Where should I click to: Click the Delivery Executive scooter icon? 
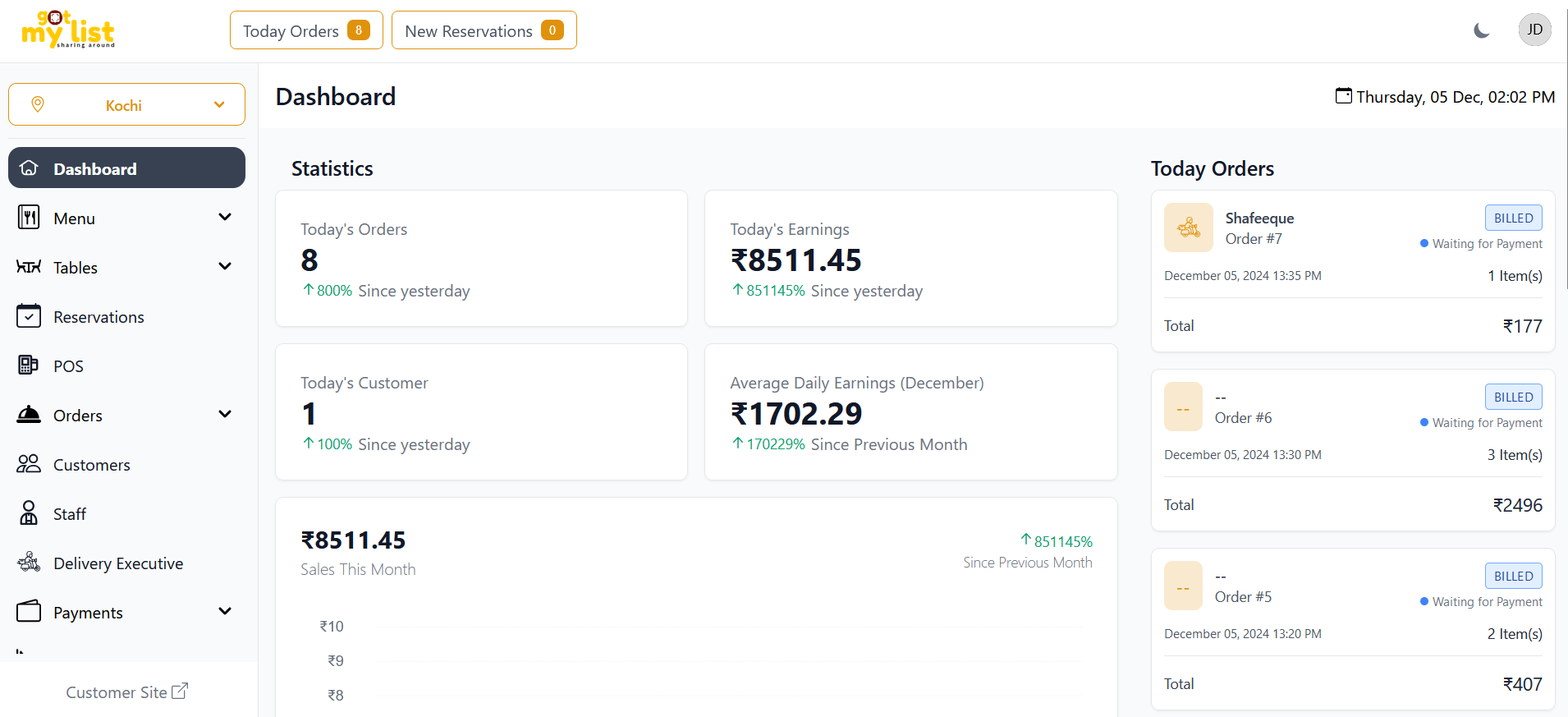click(29, 563)
